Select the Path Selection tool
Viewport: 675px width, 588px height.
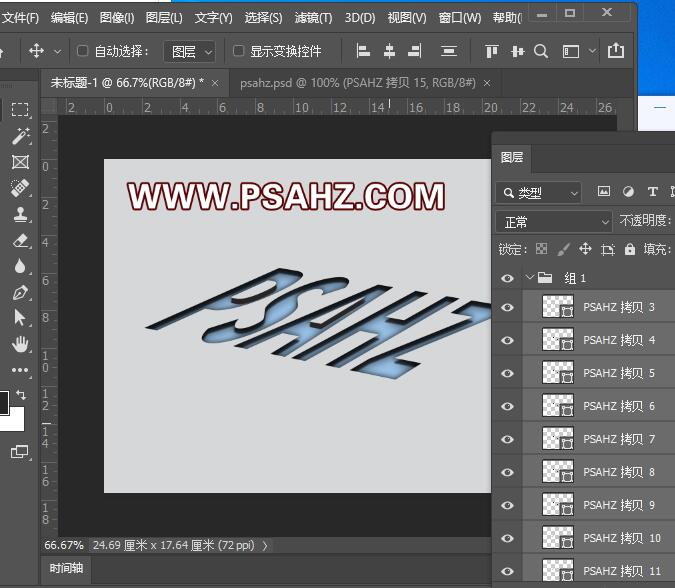pos(20,318)
